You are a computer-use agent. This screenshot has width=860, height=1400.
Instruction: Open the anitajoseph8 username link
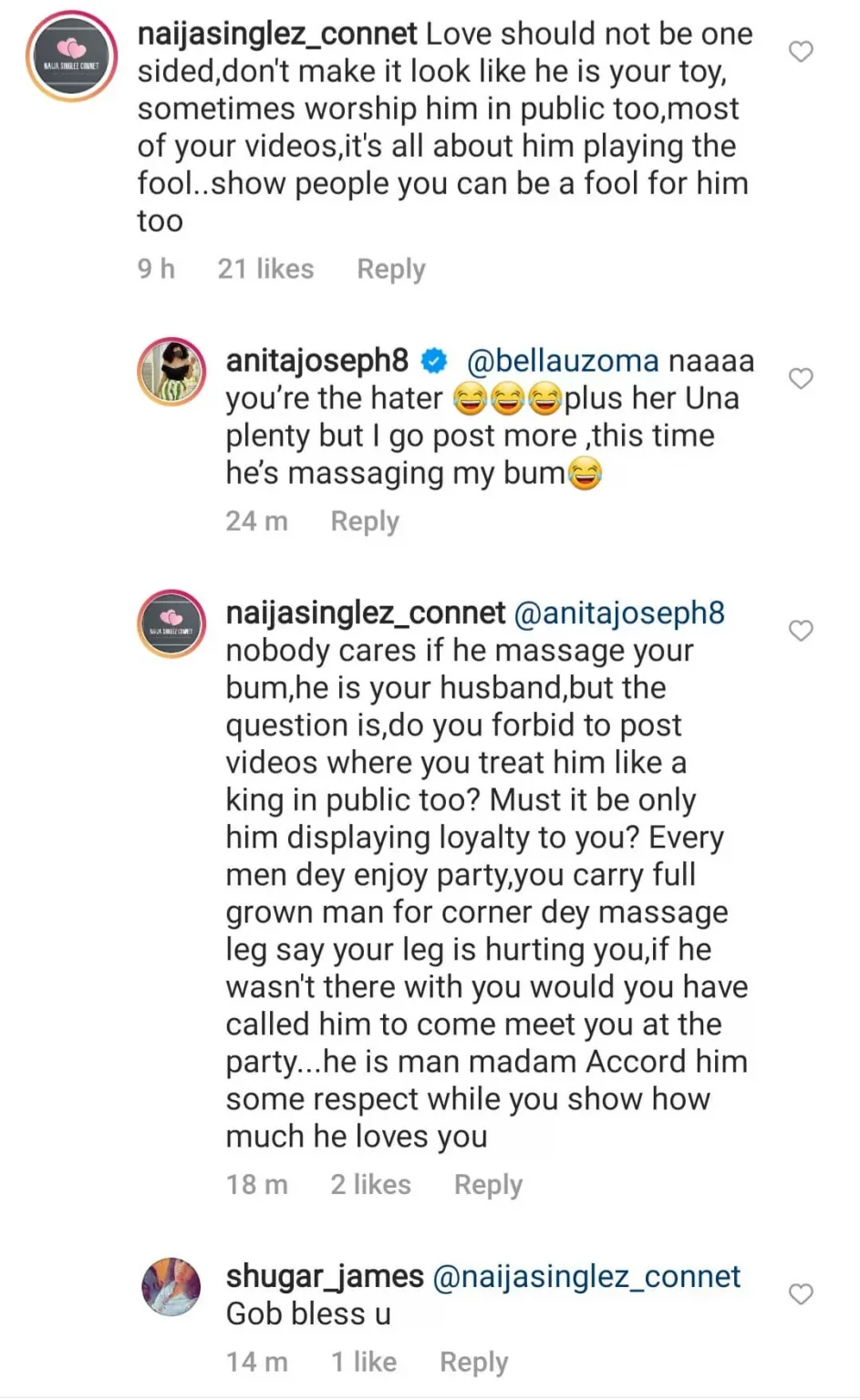316,361
